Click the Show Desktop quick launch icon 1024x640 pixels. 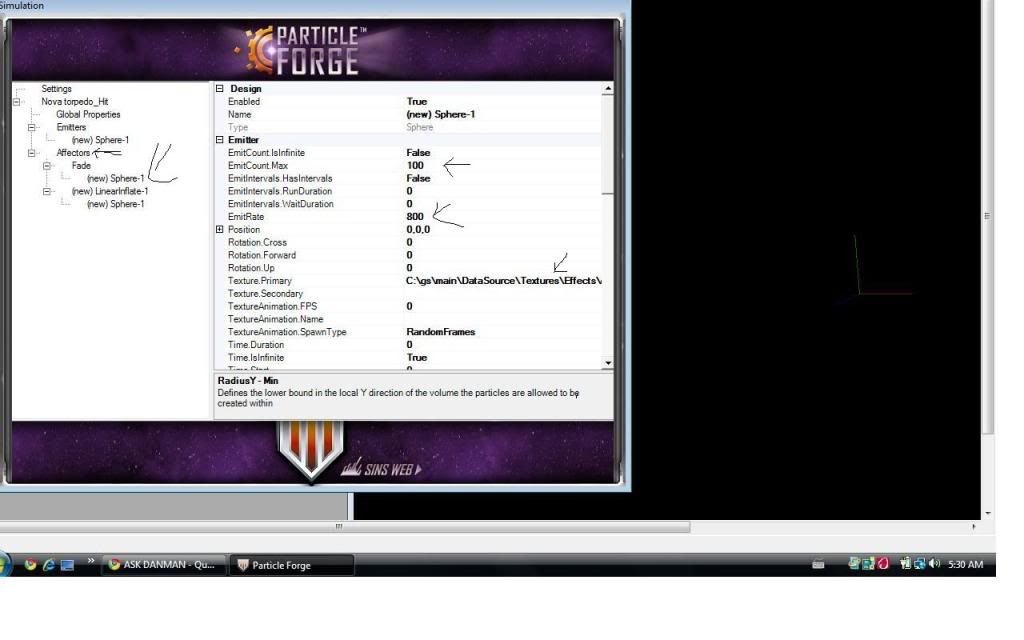67,565
